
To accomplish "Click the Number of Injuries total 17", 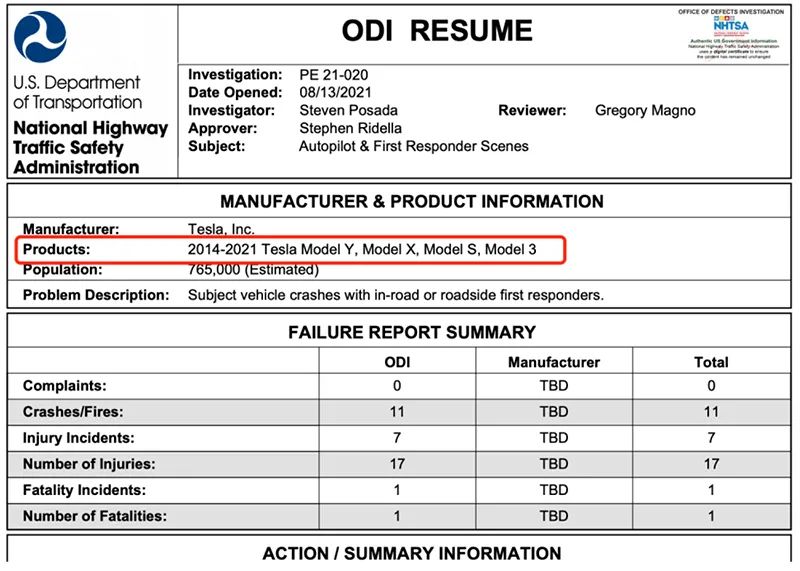I will point(711,464).
